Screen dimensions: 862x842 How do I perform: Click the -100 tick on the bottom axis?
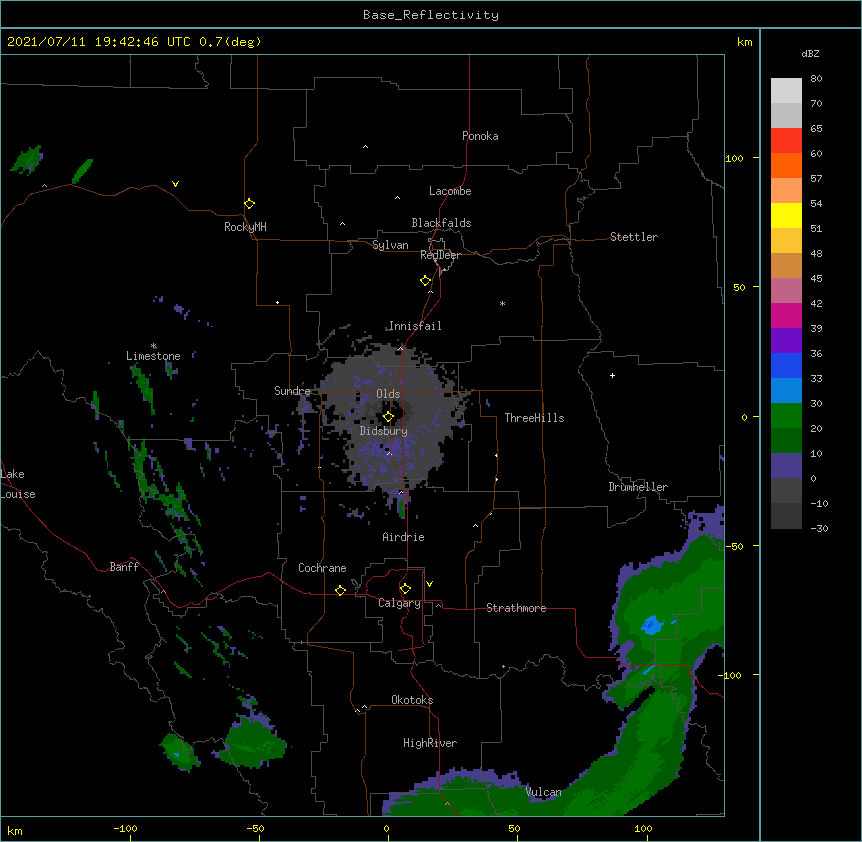[x=126, y=829]
